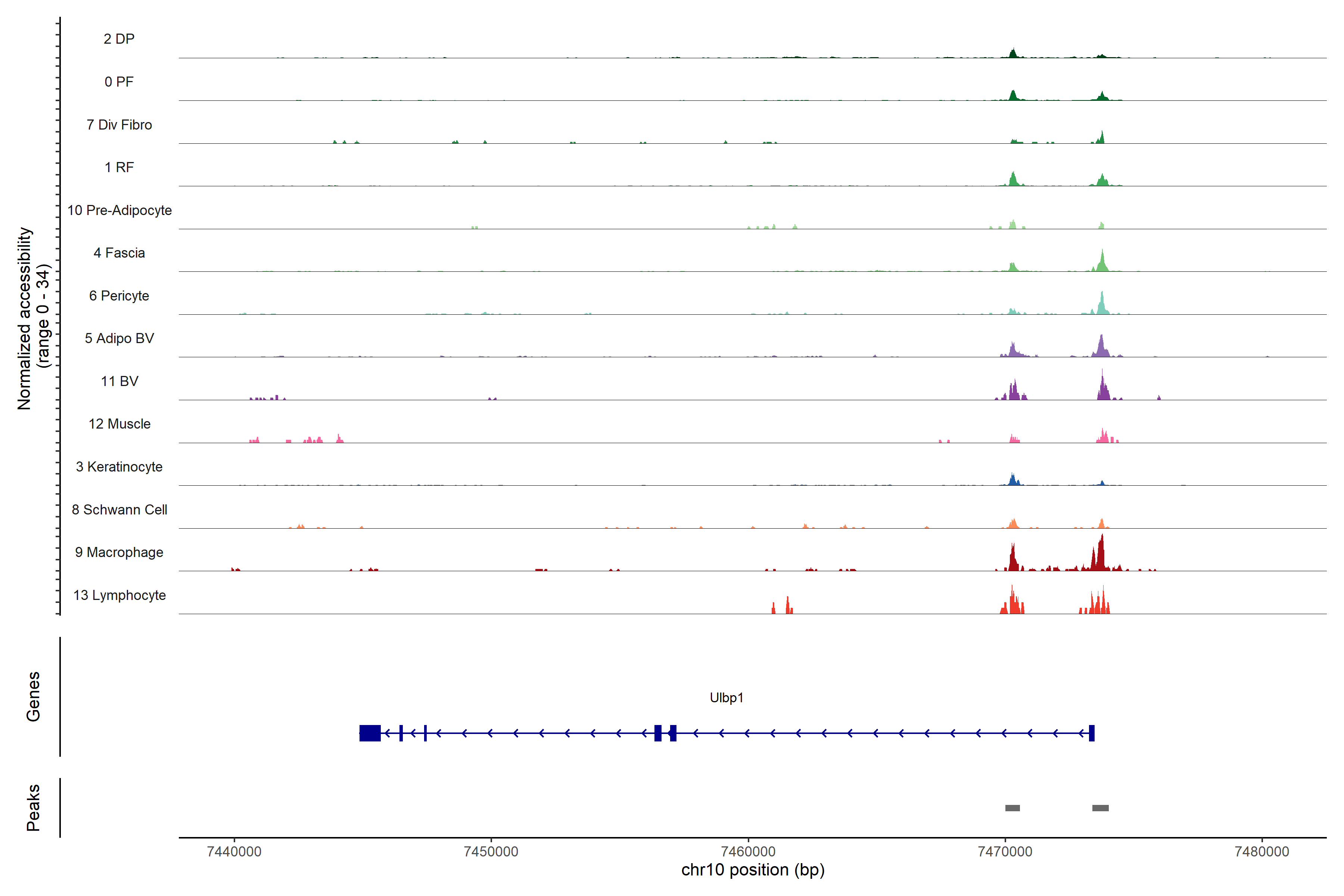Click the right gray peak bar

click(1101, 808)
